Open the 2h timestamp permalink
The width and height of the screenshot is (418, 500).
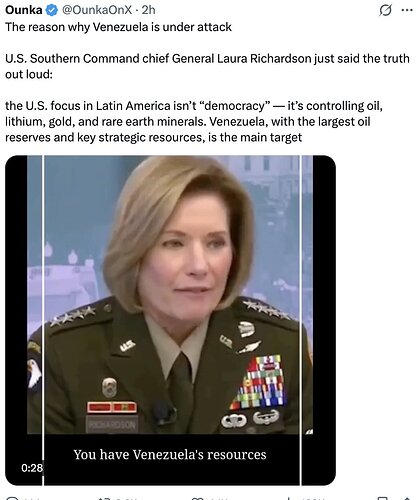coord(148,10)
